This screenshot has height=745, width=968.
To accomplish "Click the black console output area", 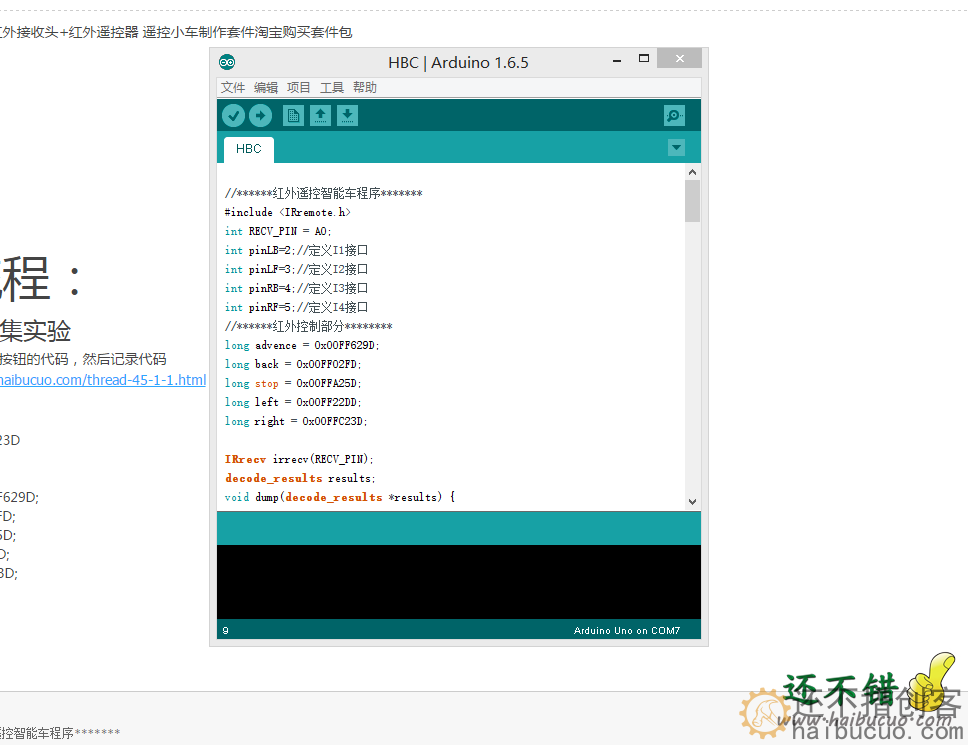I will coord(459,582).
